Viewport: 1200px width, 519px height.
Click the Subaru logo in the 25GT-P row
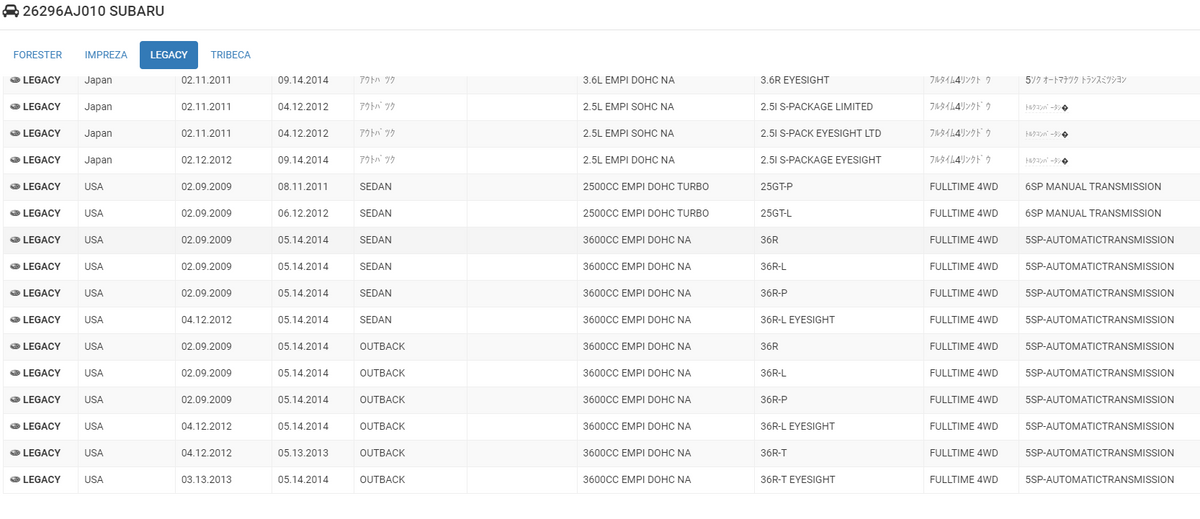point(15,187)
